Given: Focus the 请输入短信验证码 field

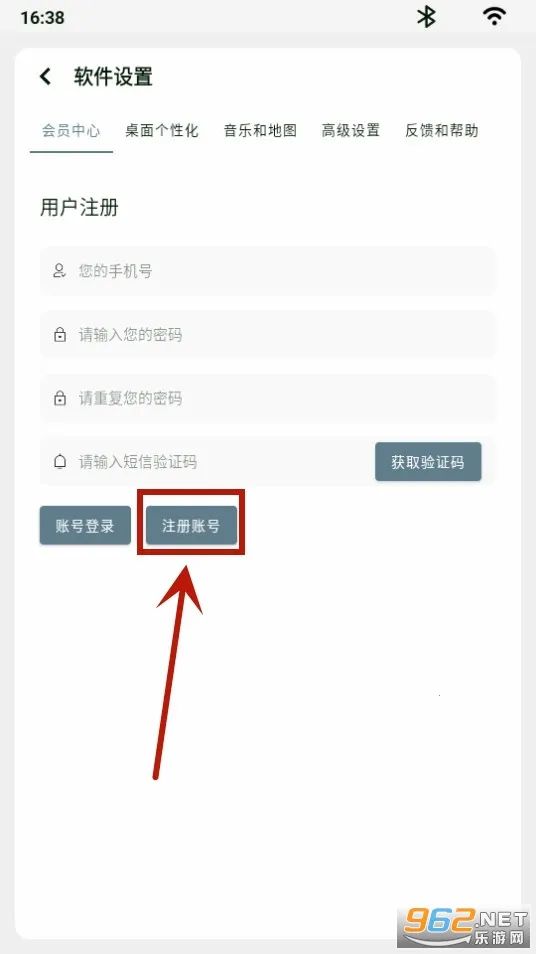Looking at the screenshot, I should (207, 462).
